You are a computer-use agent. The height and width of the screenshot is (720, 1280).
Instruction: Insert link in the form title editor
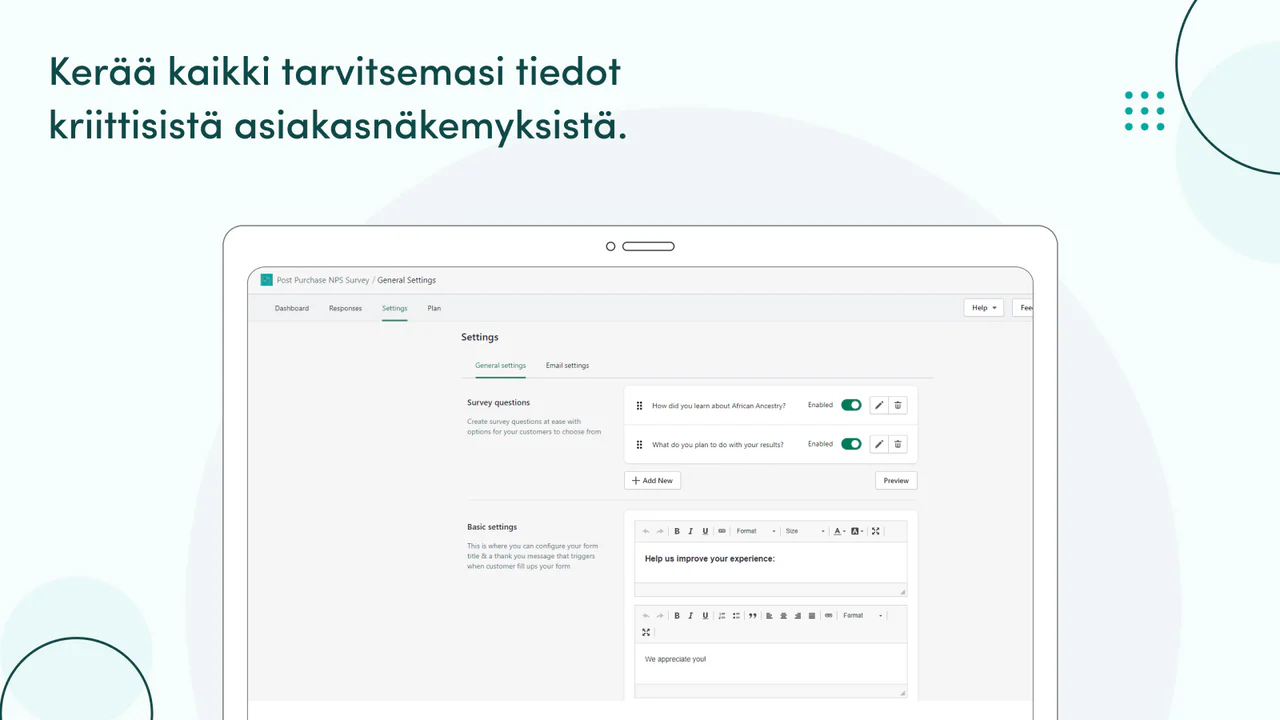click(x=722, y=531)
